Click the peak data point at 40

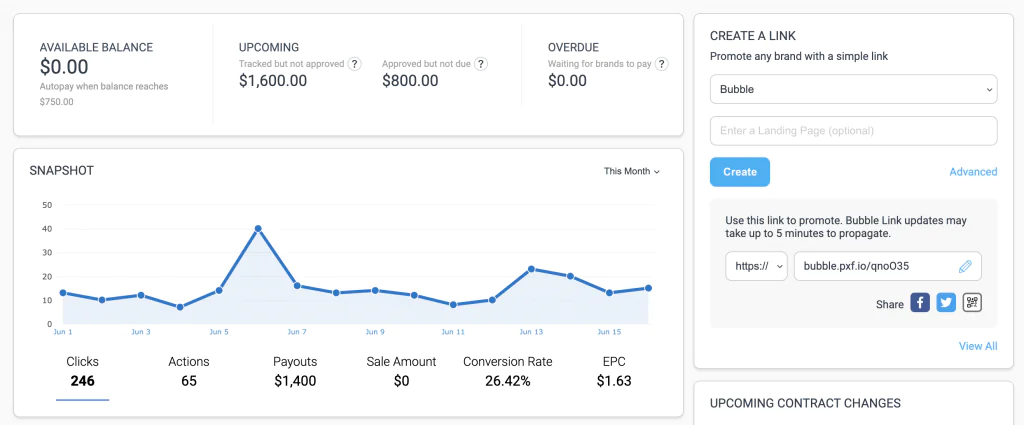tap(258, 228)
